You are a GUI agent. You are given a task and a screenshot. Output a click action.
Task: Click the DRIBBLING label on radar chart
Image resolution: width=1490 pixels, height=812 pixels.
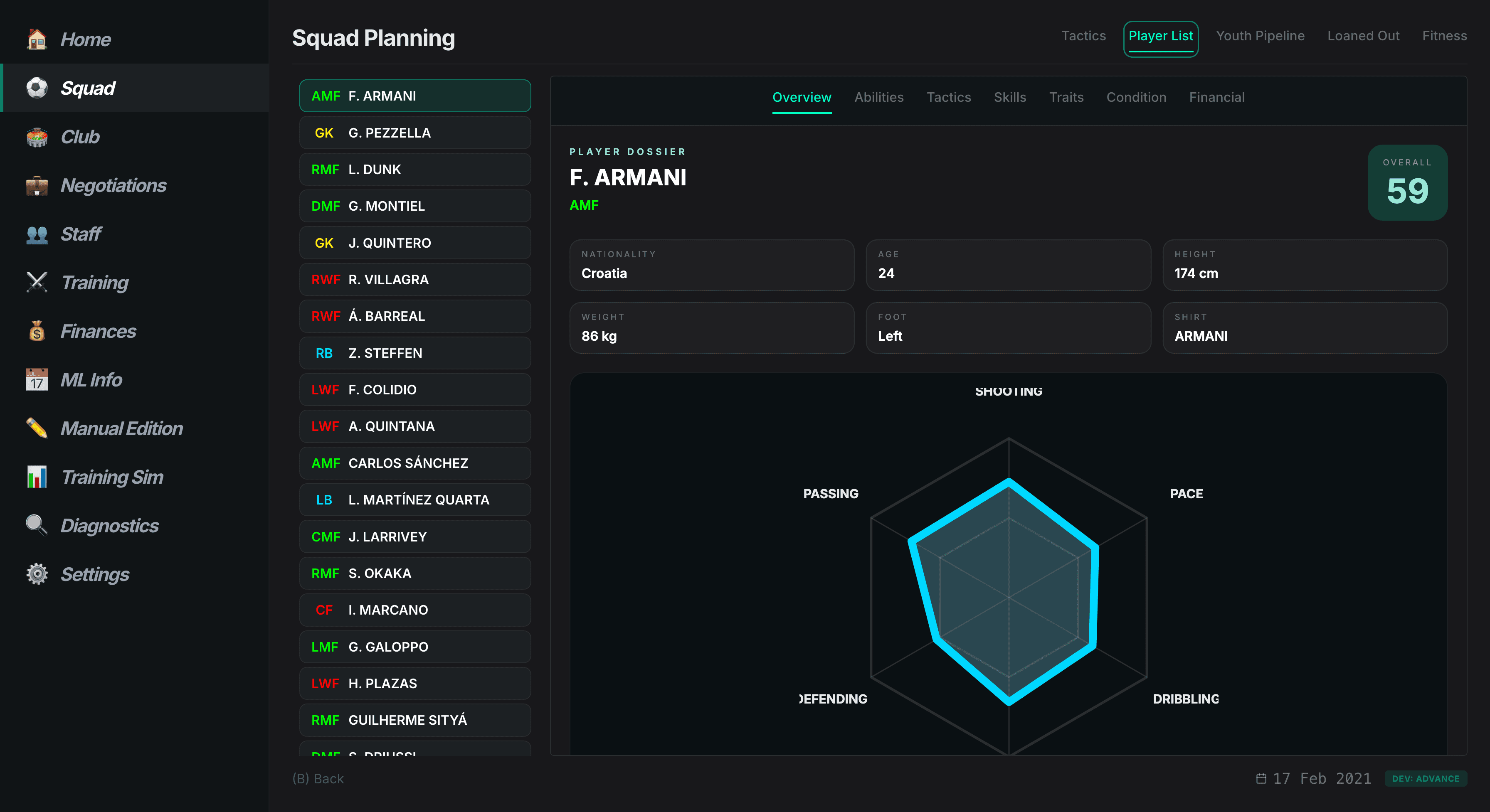1186,699
